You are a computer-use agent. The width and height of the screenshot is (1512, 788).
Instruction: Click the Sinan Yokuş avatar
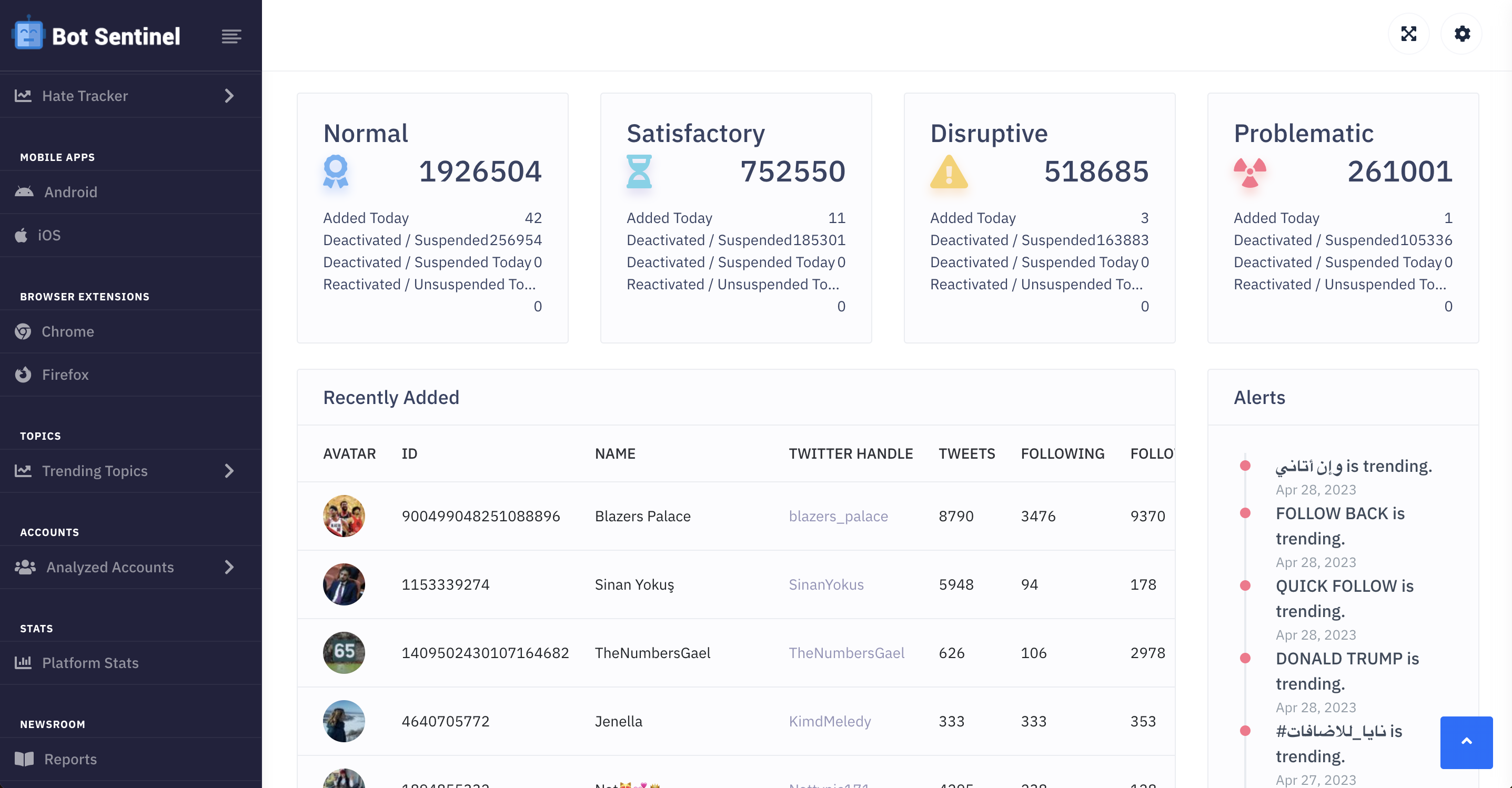344,584
